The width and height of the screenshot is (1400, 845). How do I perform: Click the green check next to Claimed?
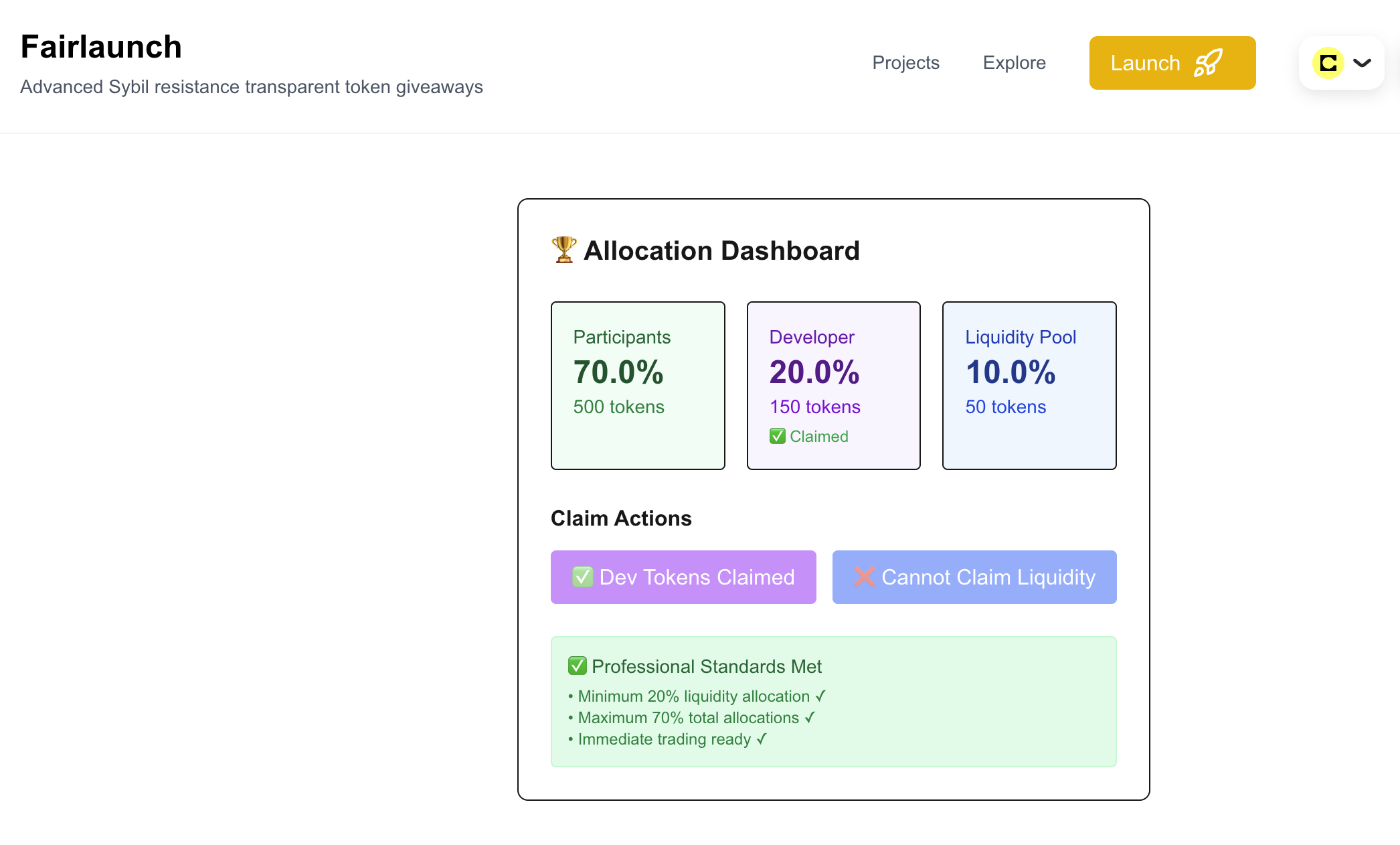click(777, 437)
